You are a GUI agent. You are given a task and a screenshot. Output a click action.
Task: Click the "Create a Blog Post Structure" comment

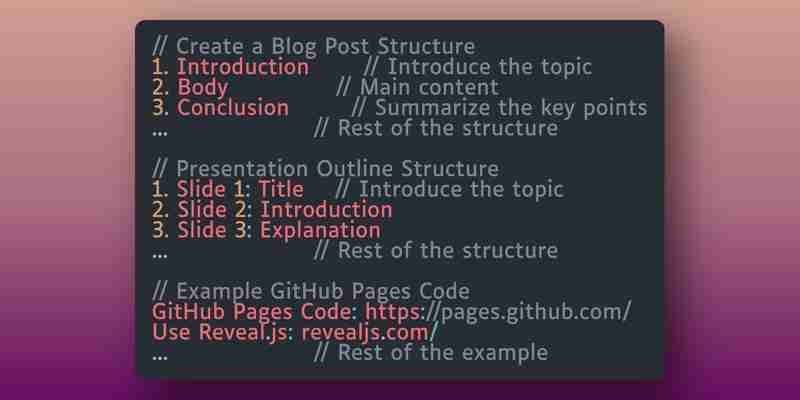314,46
